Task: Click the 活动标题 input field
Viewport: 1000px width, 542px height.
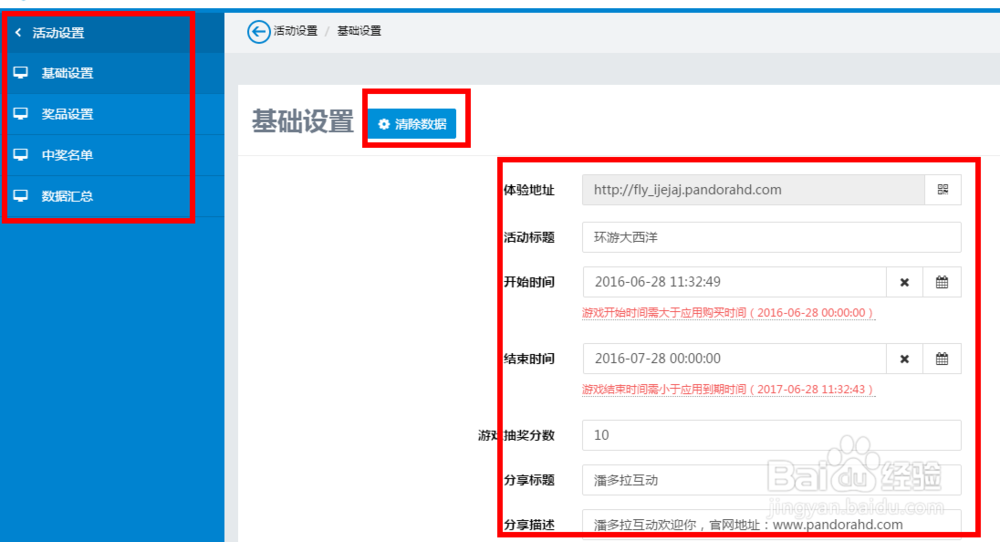Action: click(772, 237)
